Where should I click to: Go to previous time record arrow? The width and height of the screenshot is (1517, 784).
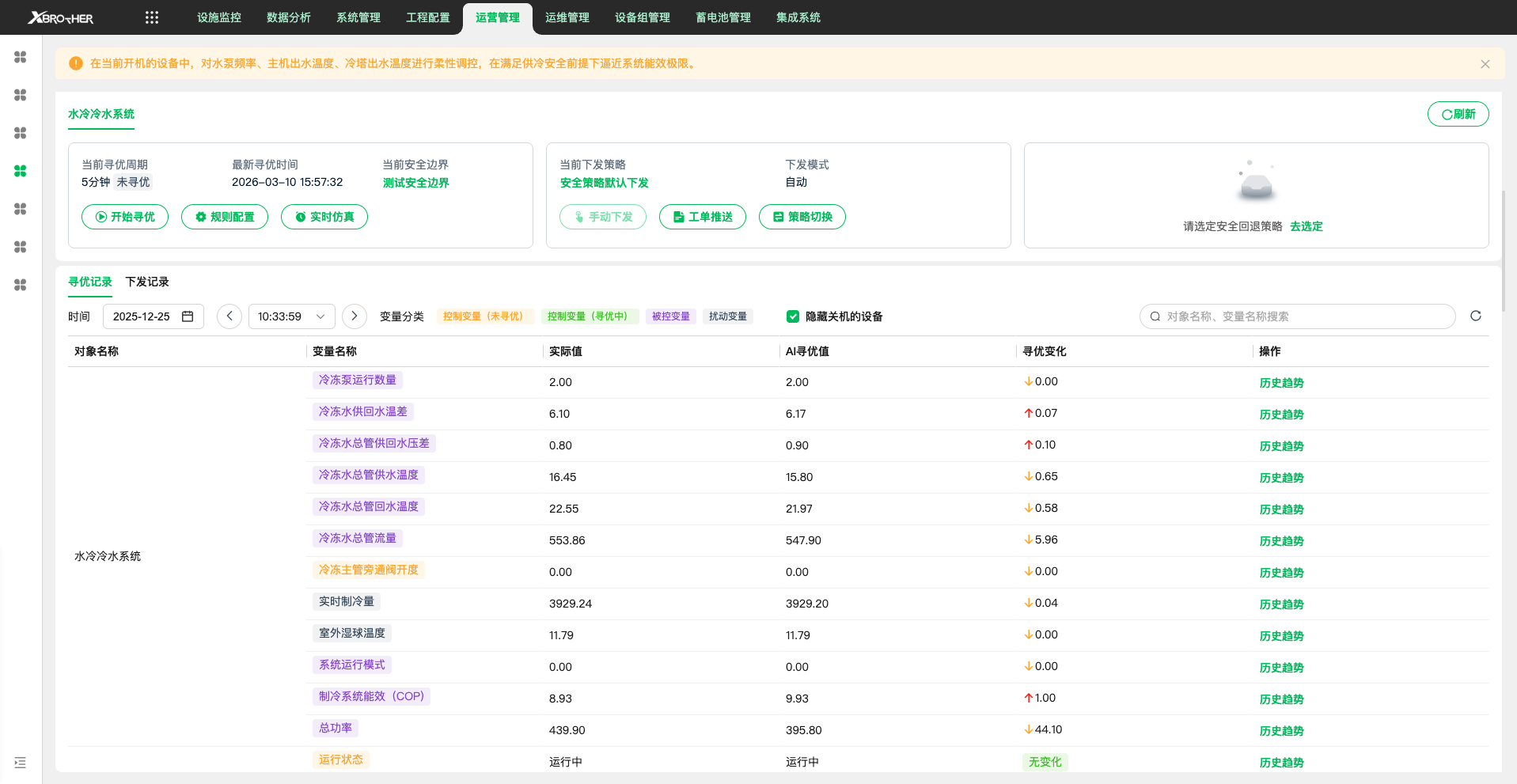click(x=229, y=316)
